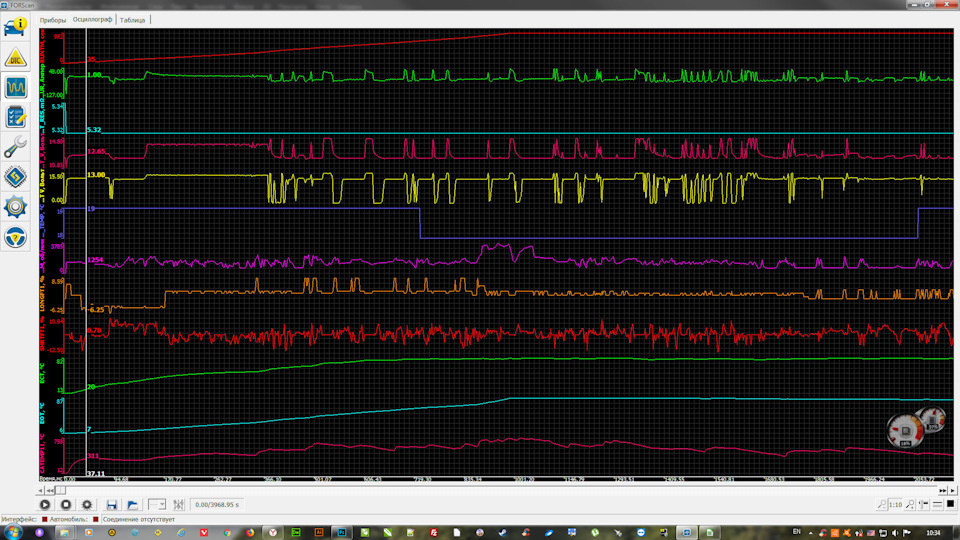Open the DTC trouble codes section
960x540 pixels.
click(15, 58)
